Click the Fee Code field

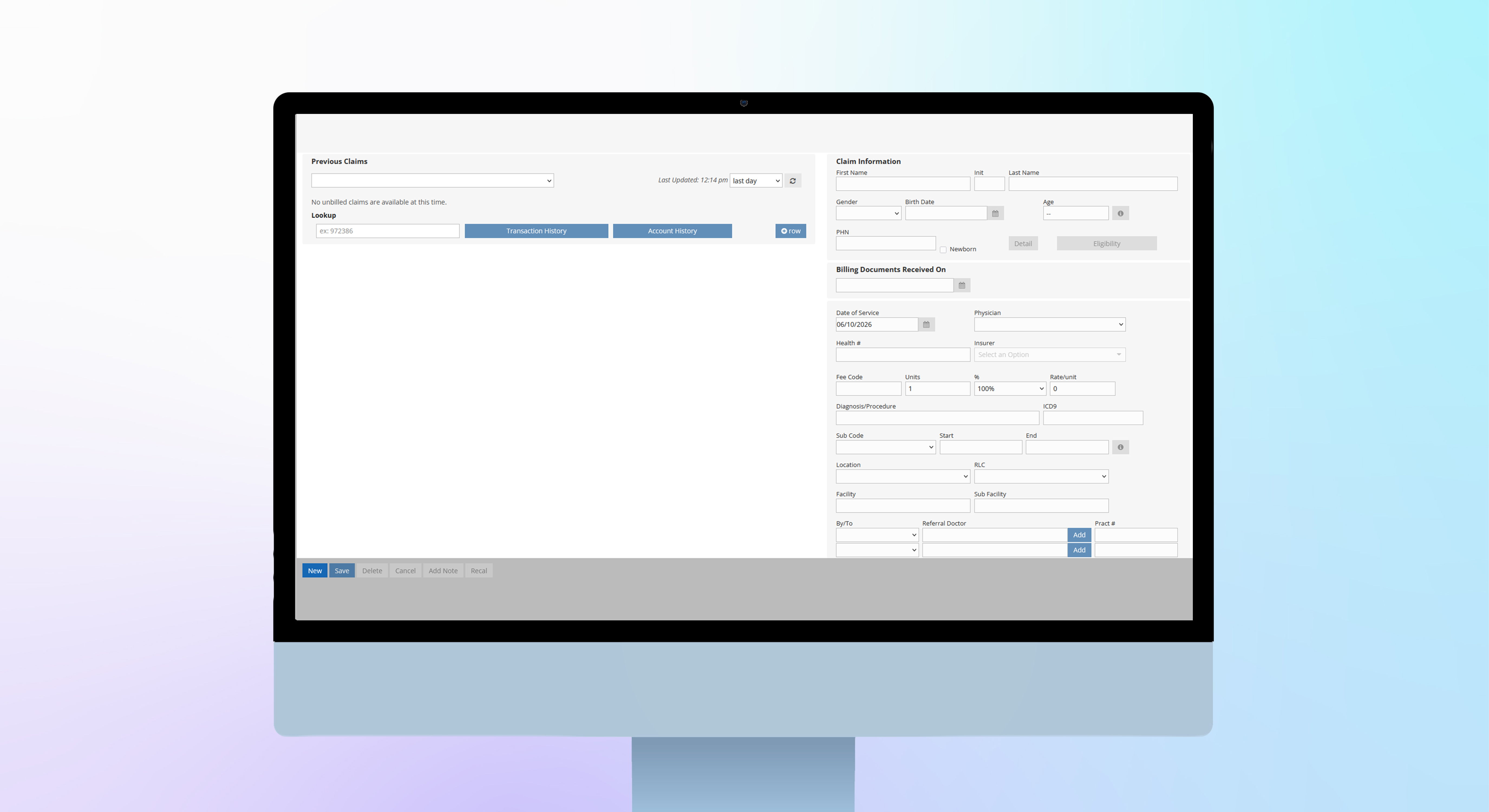(x=868, y=389)
